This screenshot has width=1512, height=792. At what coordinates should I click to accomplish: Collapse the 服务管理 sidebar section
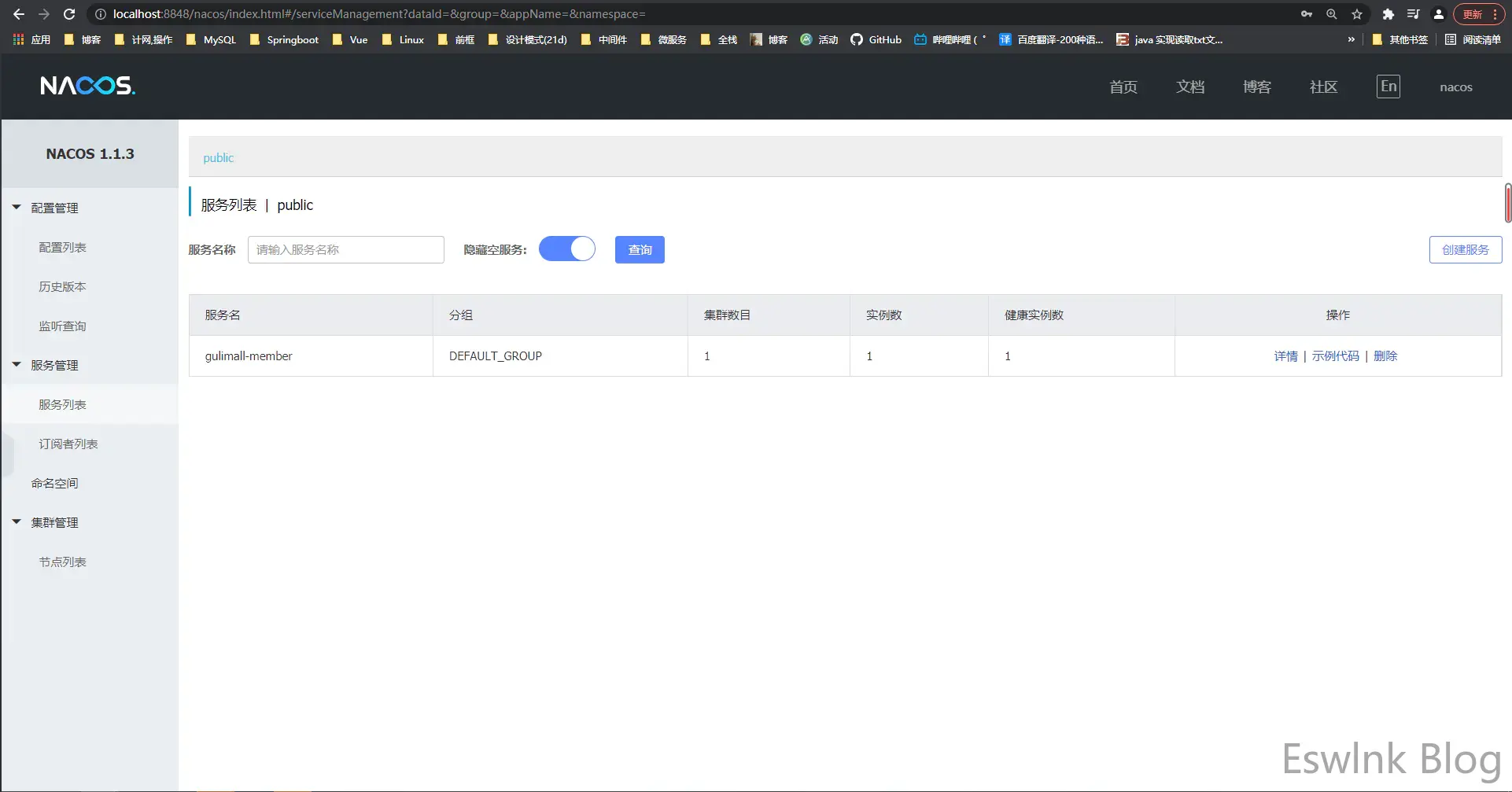pos(17,365)
